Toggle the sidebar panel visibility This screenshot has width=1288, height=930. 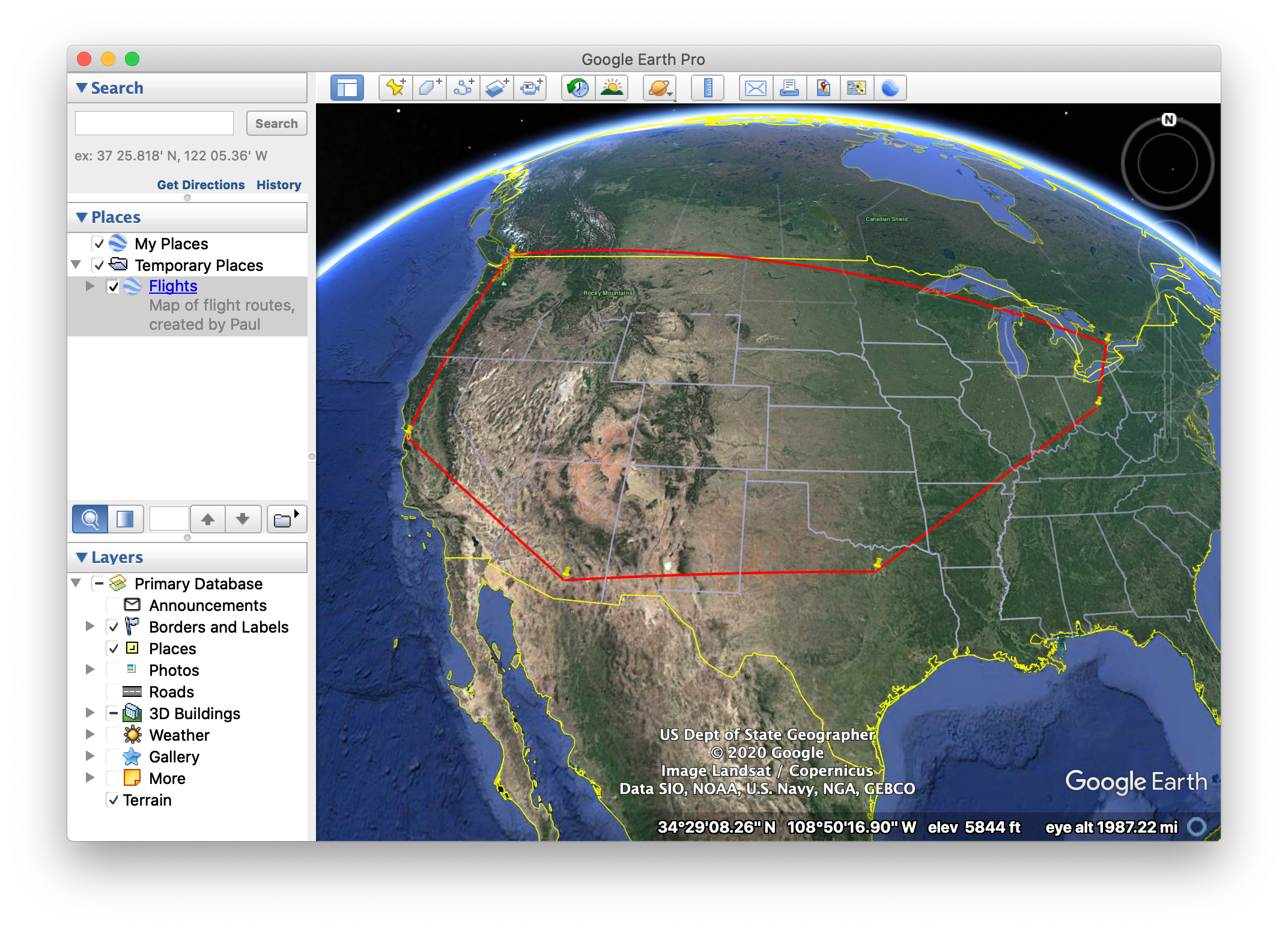click(x=346, y=87)
